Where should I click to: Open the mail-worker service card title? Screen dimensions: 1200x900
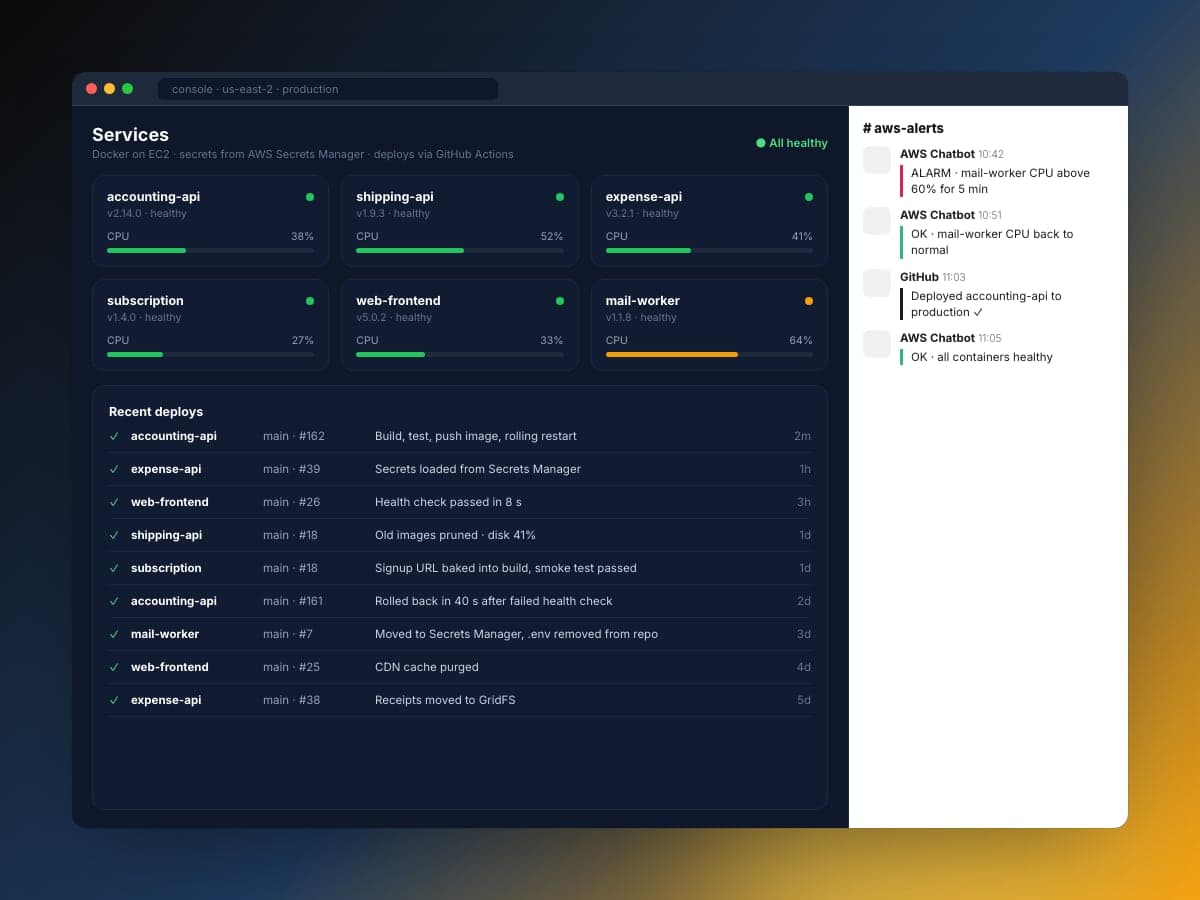643,301
